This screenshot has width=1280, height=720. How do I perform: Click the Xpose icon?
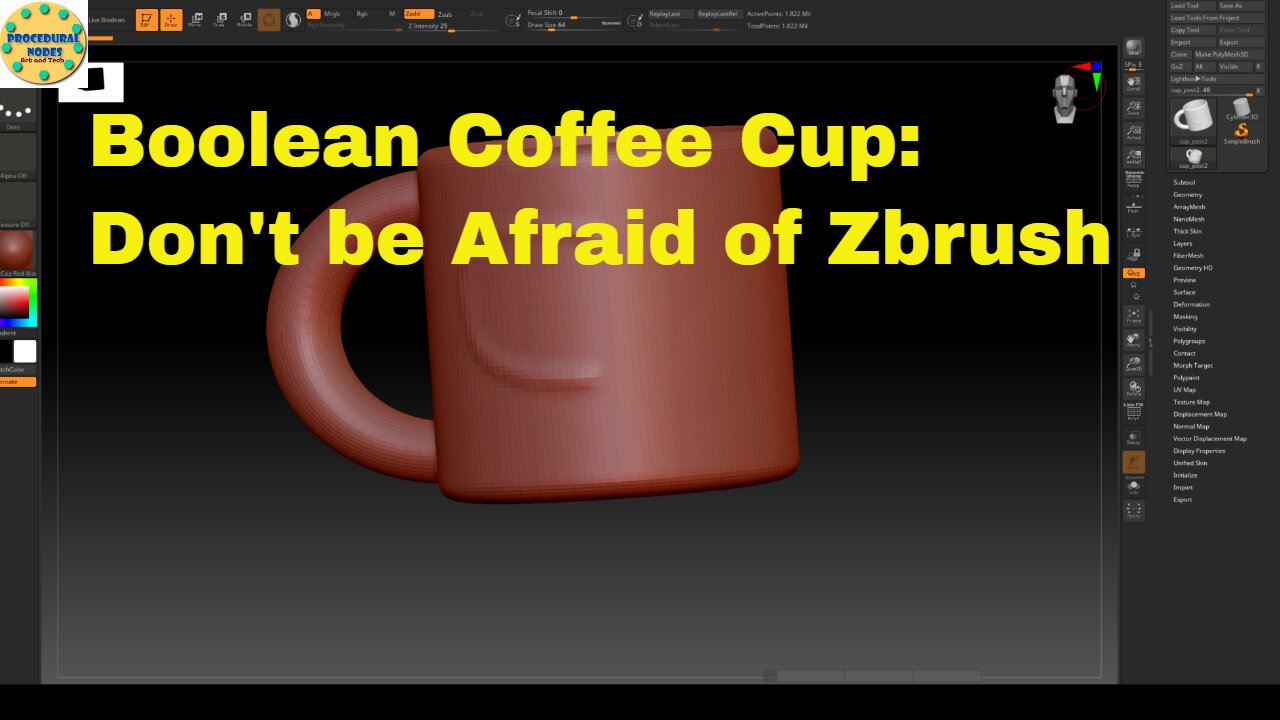(1133, 511)
